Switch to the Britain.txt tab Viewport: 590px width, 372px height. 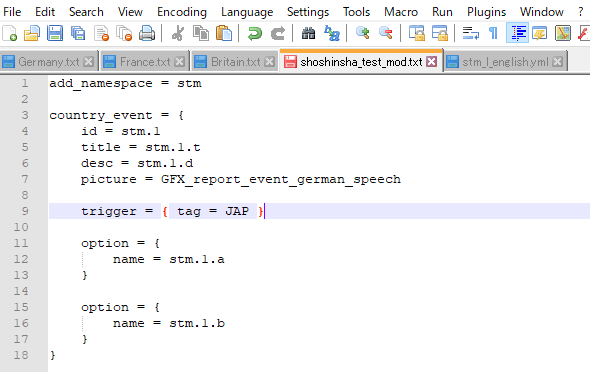[235, 62]
